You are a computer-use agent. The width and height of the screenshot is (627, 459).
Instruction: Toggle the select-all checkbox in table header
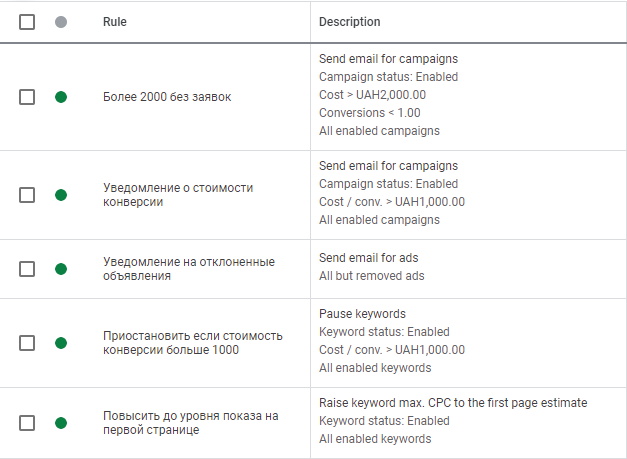(27, 22)
